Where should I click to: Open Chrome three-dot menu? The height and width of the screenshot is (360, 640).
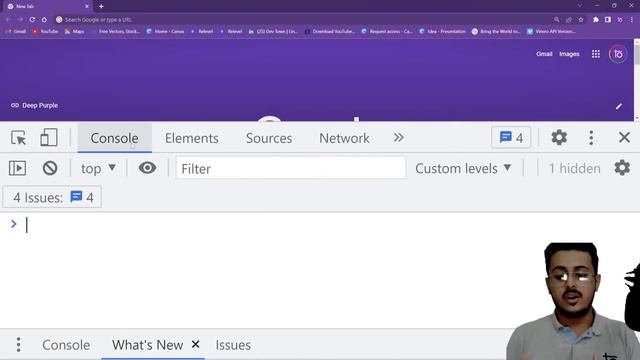pyautogui.click(x=631, y=20)
